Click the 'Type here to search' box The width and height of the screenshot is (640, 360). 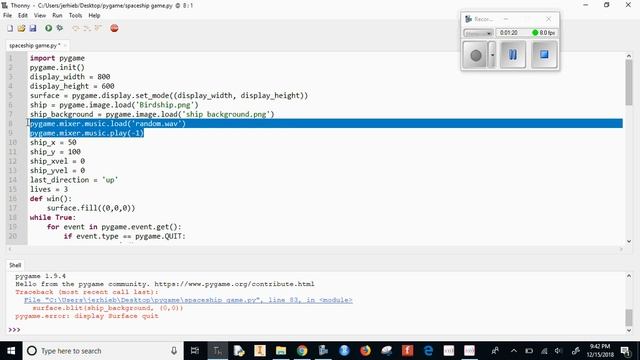(x=103, y=351)
